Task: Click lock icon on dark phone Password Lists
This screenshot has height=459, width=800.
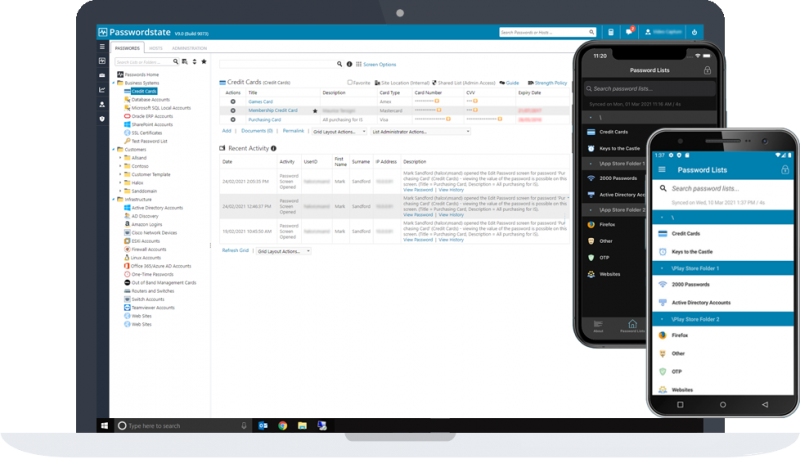Action: click(707, 70)
